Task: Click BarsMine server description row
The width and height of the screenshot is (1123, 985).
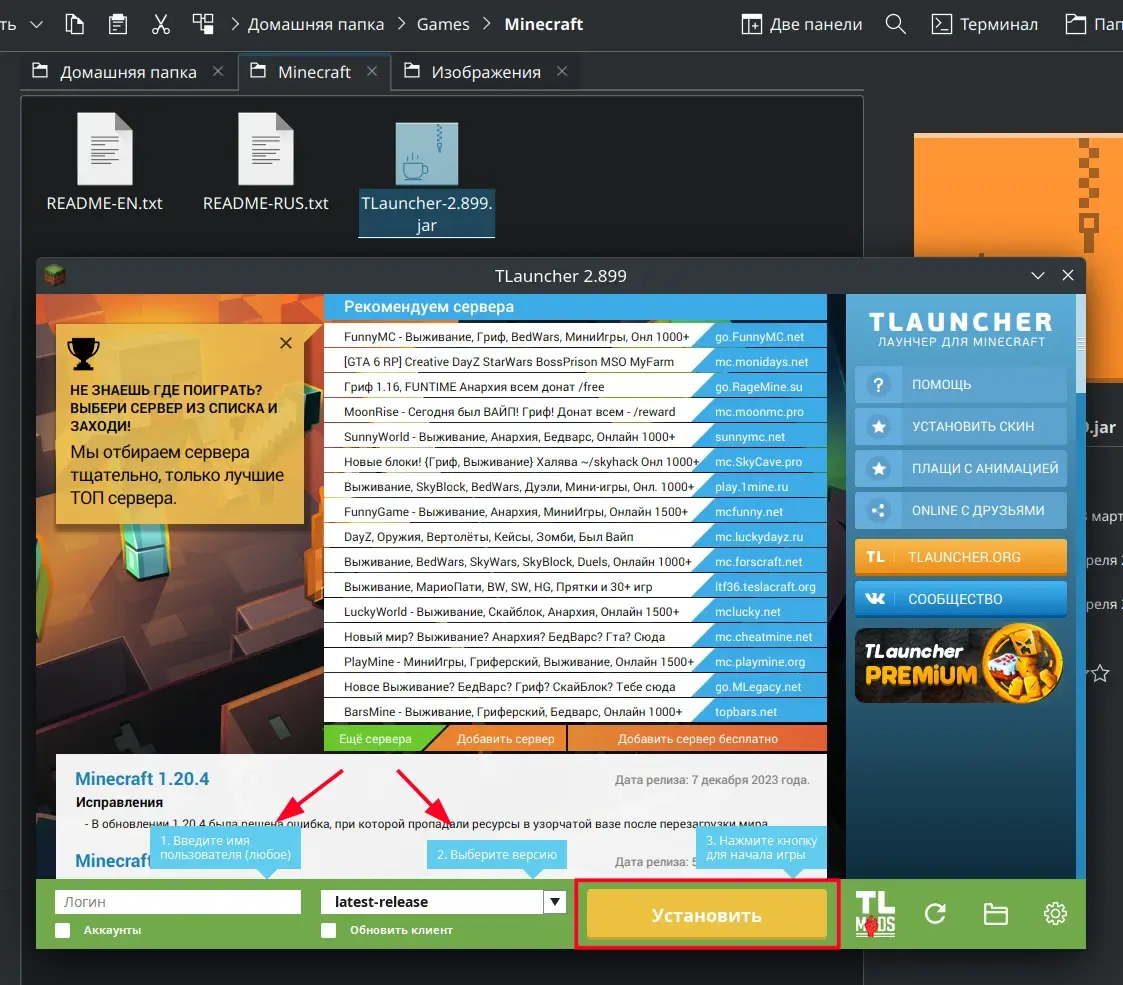Action: click(x=512, y=712)
